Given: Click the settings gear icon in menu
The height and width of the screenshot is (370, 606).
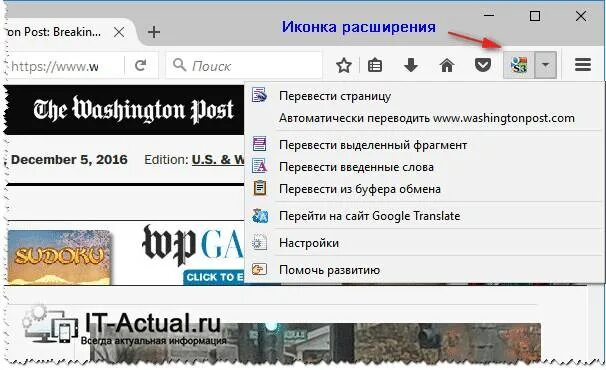Looking at the screenshot, I should click(259, 242).
